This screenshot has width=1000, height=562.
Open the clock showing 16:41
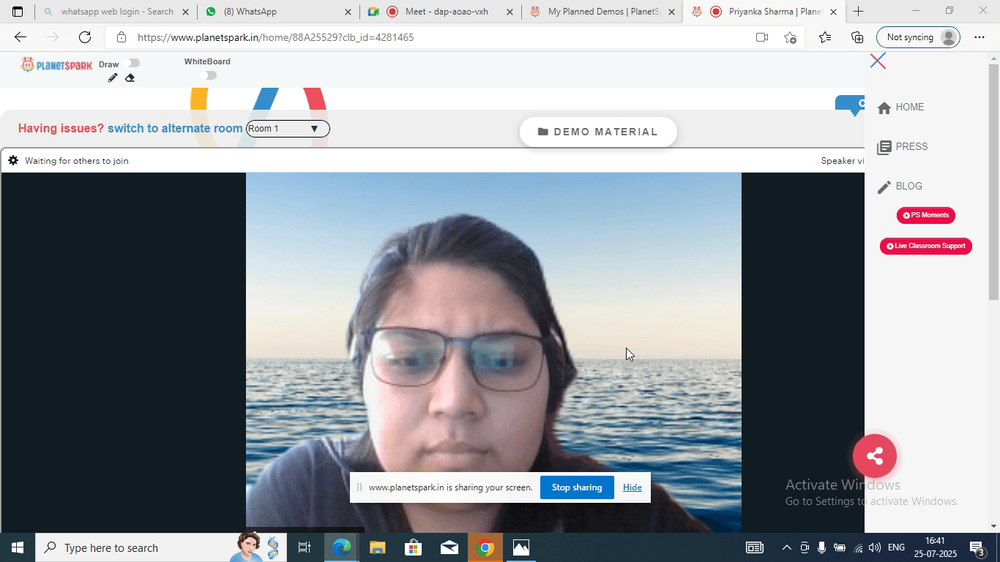(935, 547)
